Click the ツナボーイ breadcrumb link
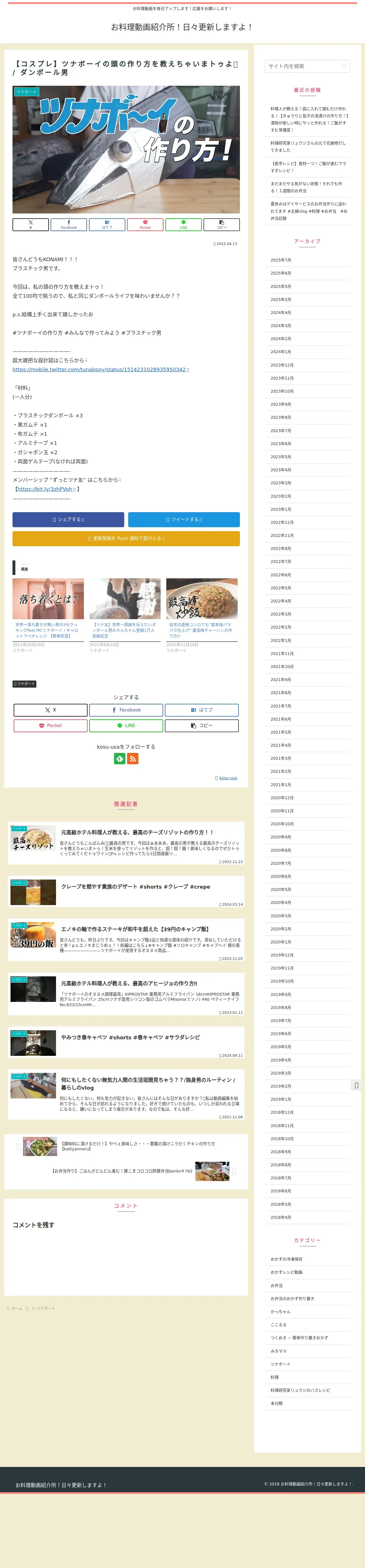Viewport: 365px width, 1568px height. [x=46, y=1308]
